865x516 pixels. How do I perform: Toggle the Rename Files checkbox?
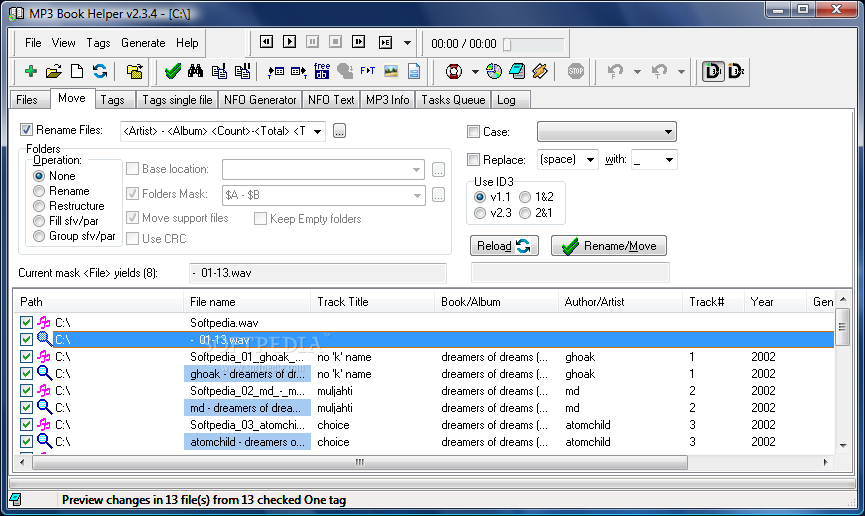26,130
